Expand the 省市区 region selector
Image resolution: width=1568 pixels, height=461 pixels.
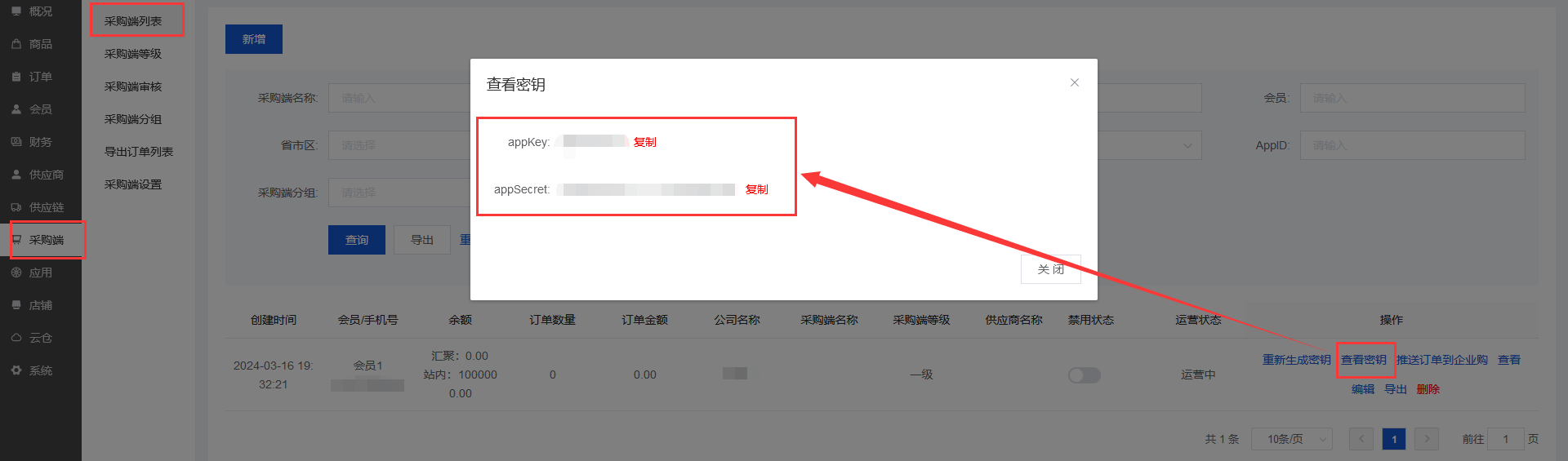399,145
